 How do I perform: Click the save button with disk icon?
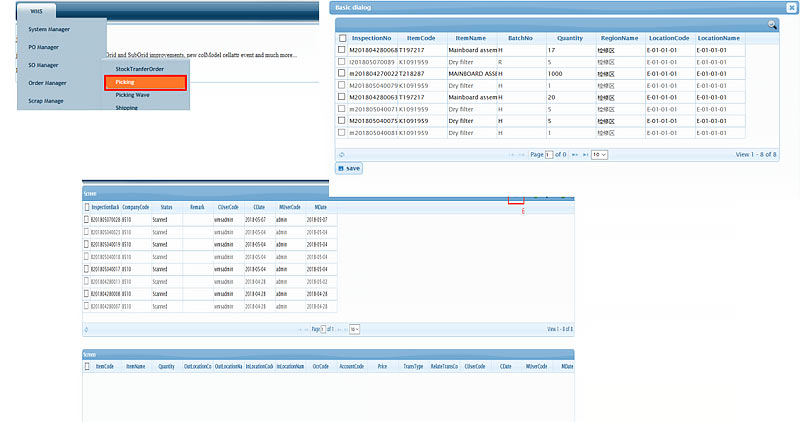tap(349, 168)
